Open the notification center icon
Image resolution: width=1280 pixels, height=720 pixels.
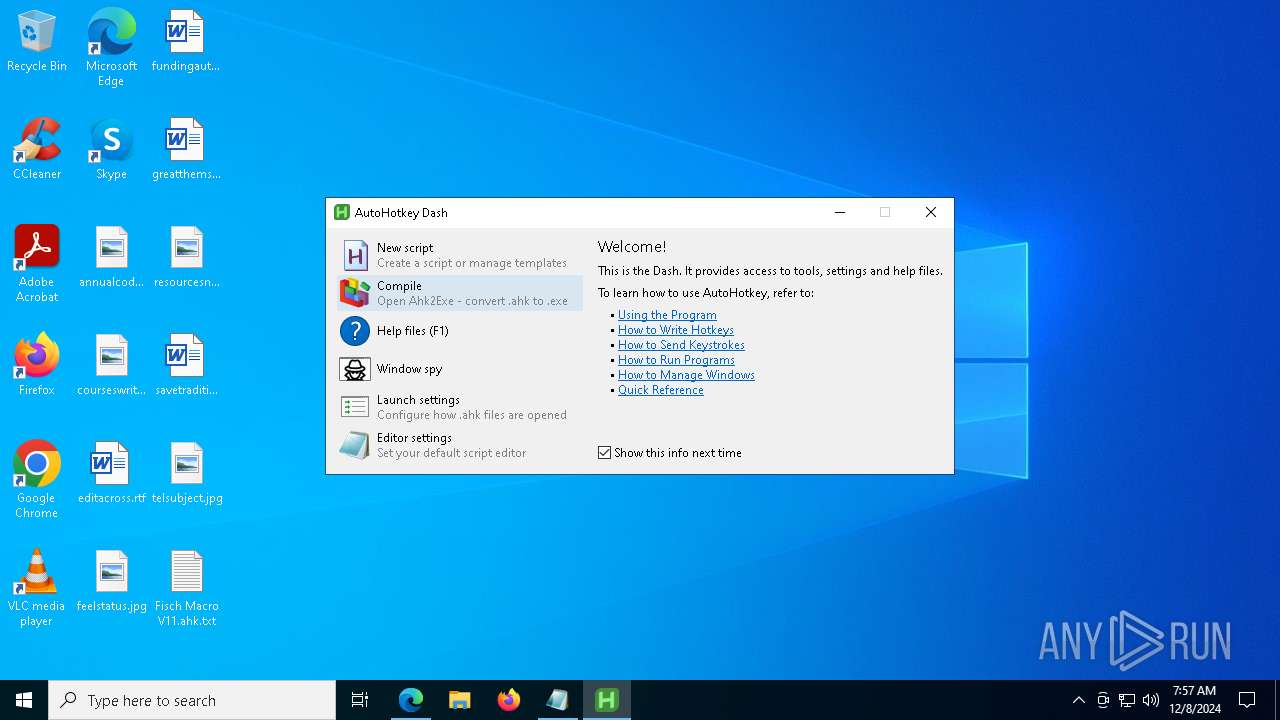point(1247,700)
